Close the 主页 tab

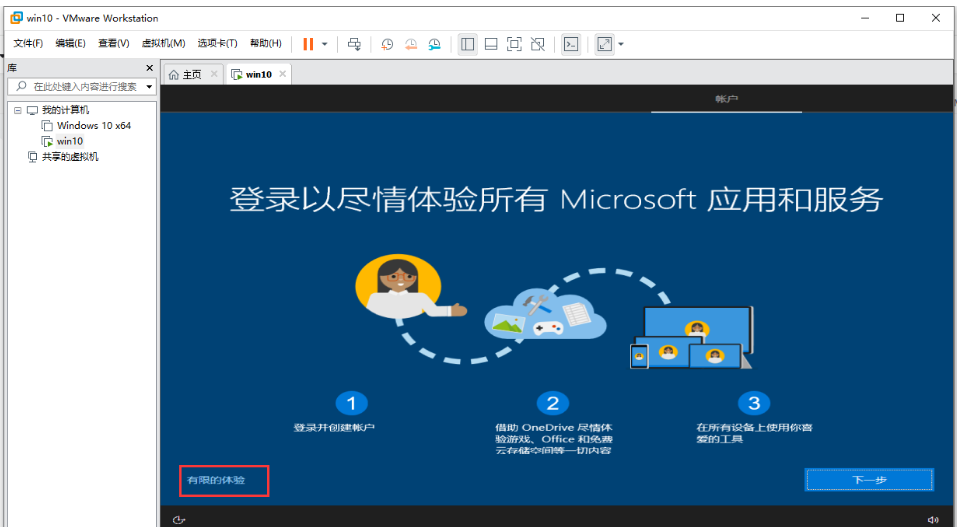coord(214,74)
